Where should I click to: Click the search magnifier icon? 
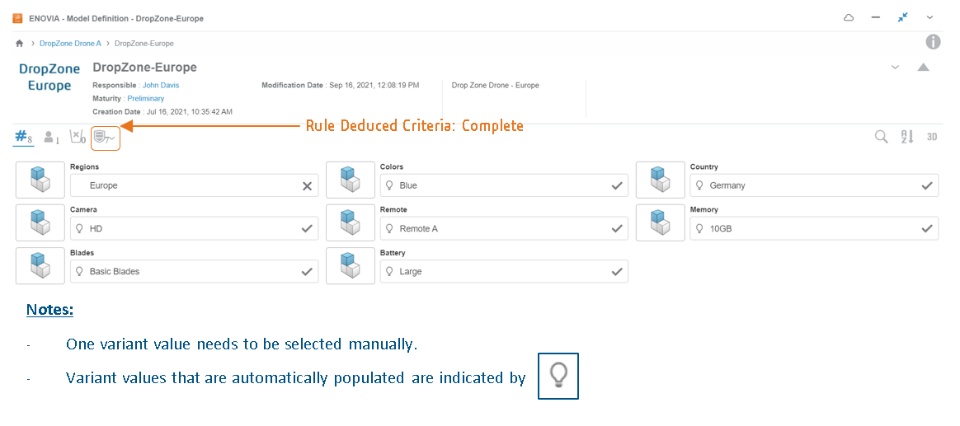(880, 136)
